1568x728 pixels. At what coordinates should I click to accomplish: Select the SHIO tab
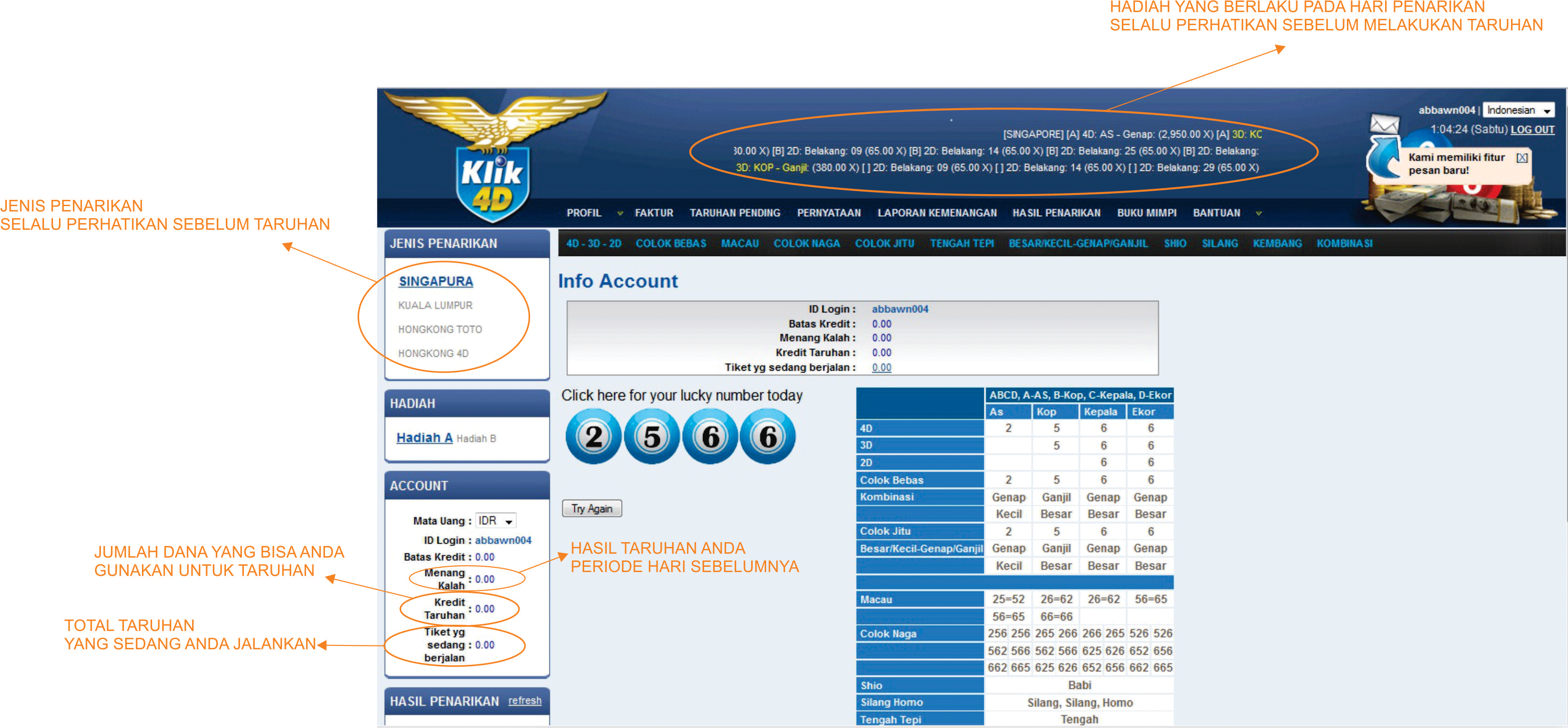point(1175,243)
